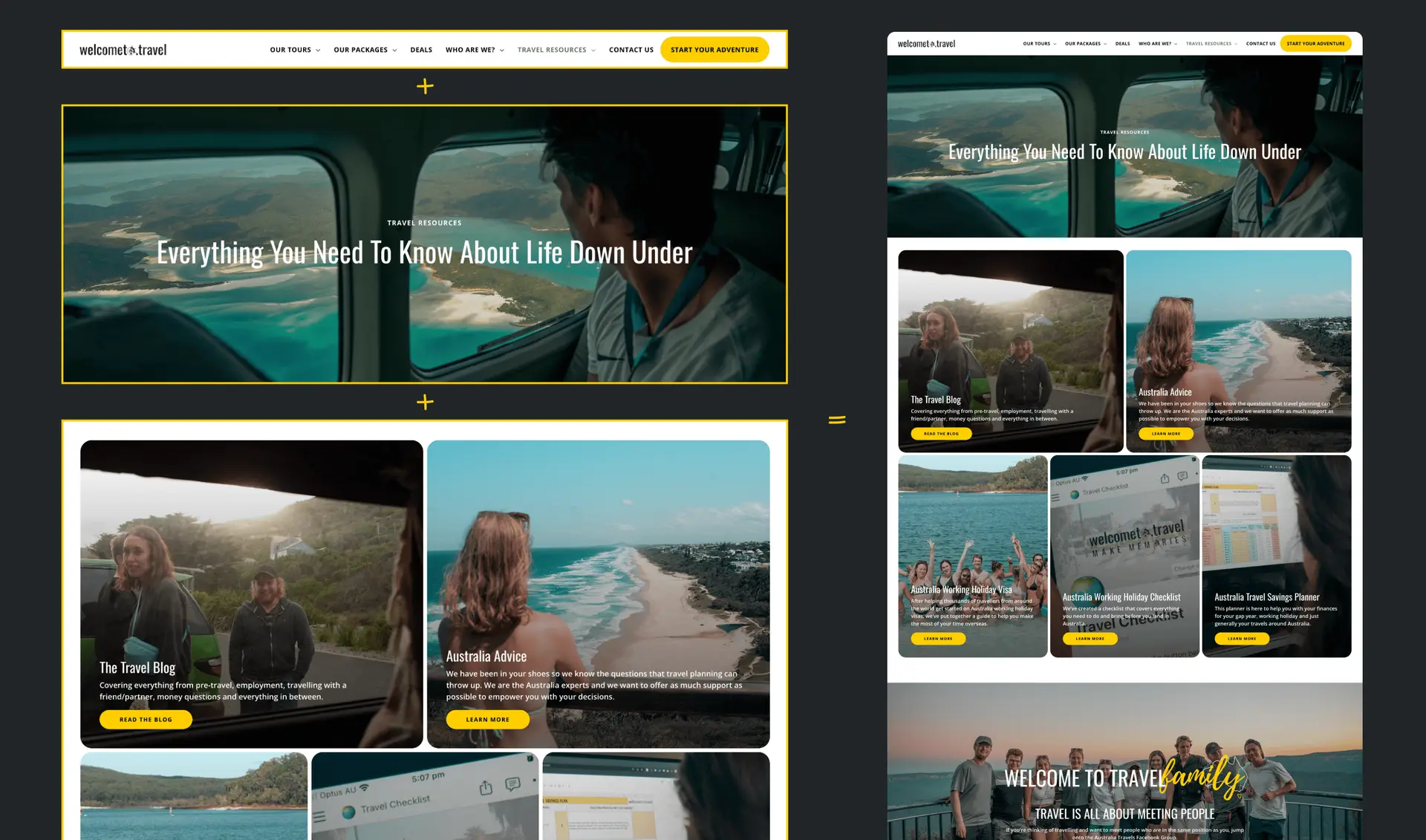Click START YOUR ADVENTURE in the small page preview
Viewport: 1426px width, 840px height.
[1315, 44]
